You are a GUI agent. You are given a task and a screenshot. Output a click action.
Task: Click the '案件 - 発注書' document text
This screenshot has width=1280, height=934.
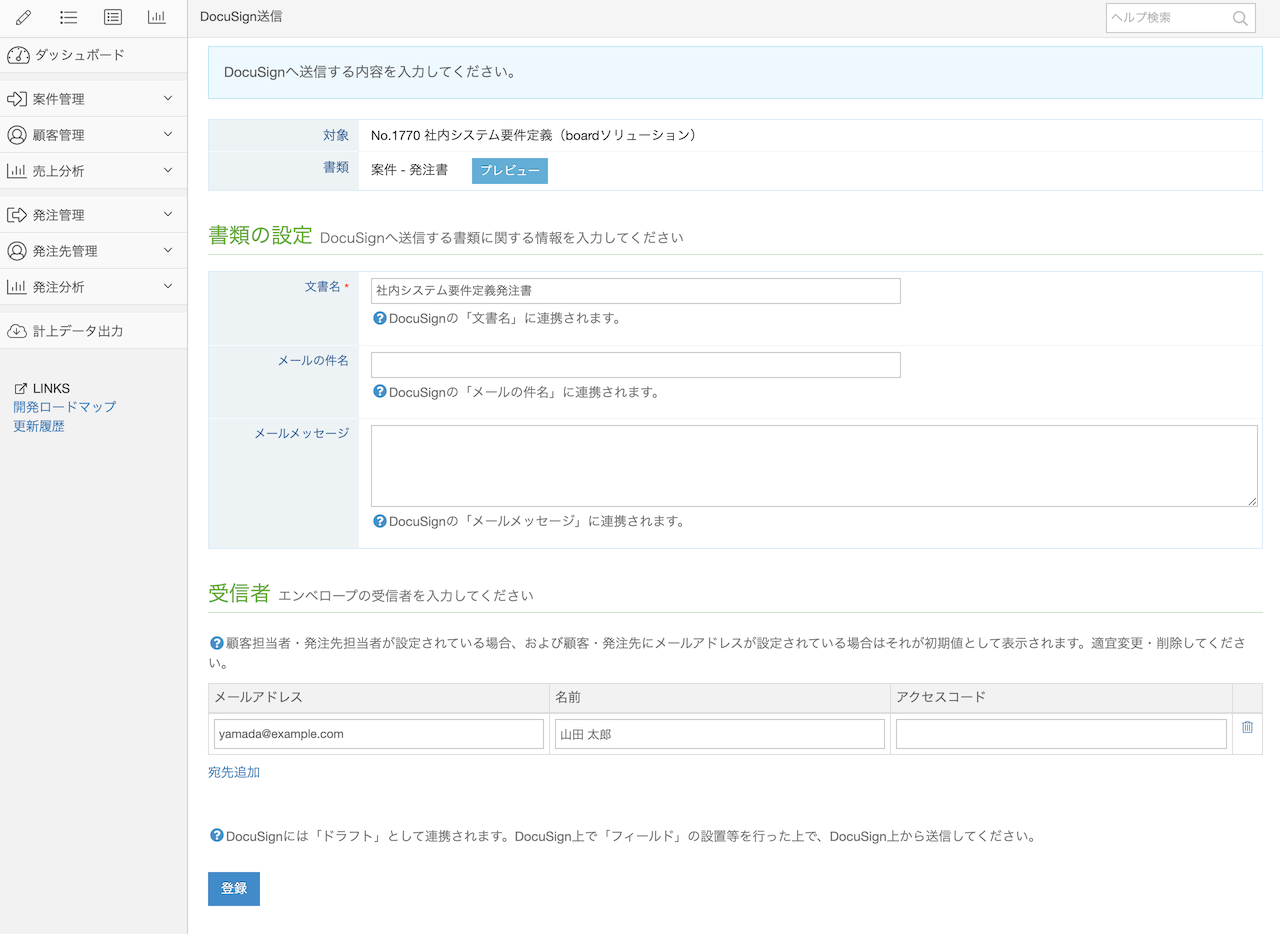409,171
